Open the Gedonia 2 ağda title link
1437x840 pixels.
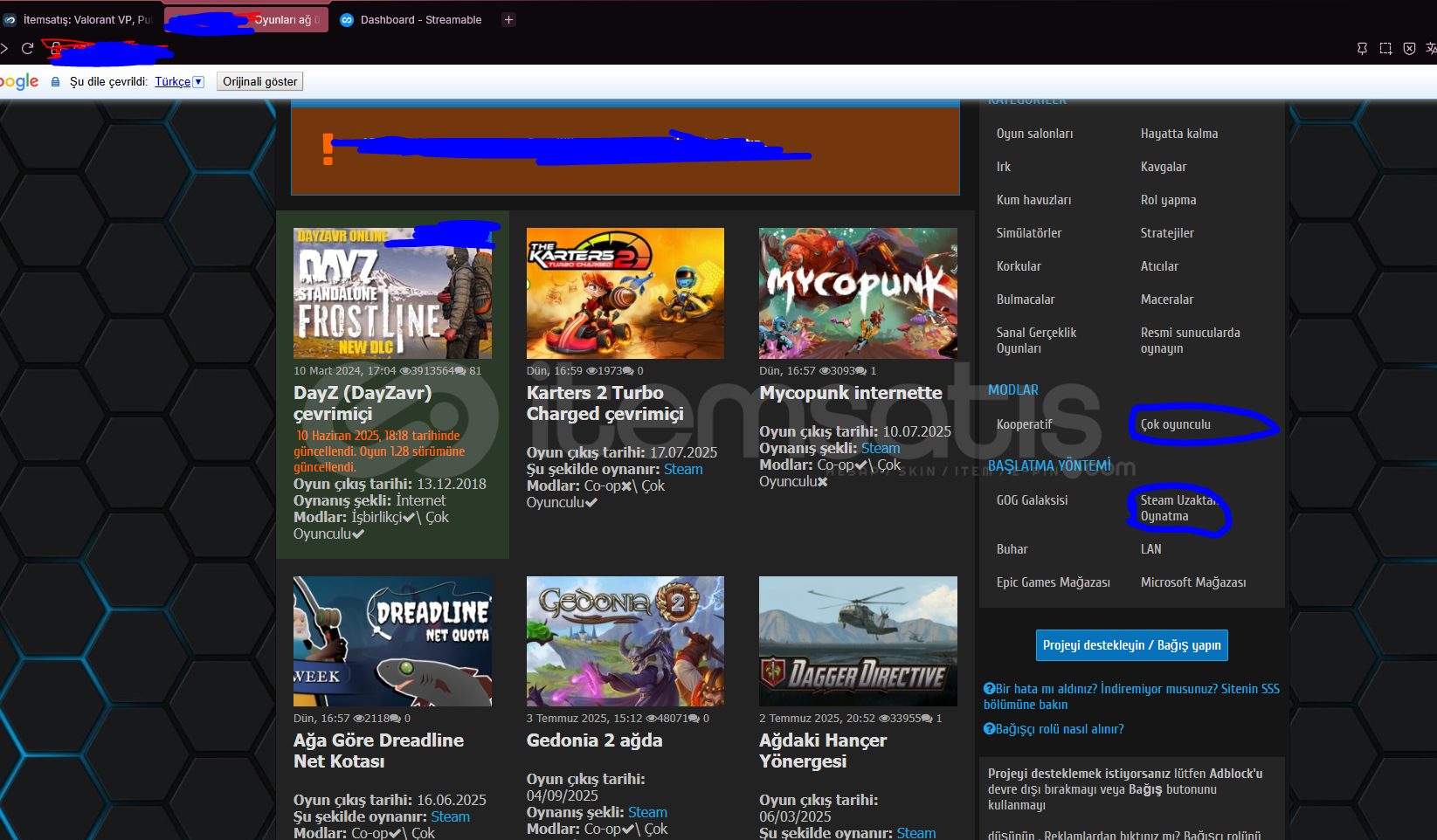pyautogui.click(x=595, y=740)
